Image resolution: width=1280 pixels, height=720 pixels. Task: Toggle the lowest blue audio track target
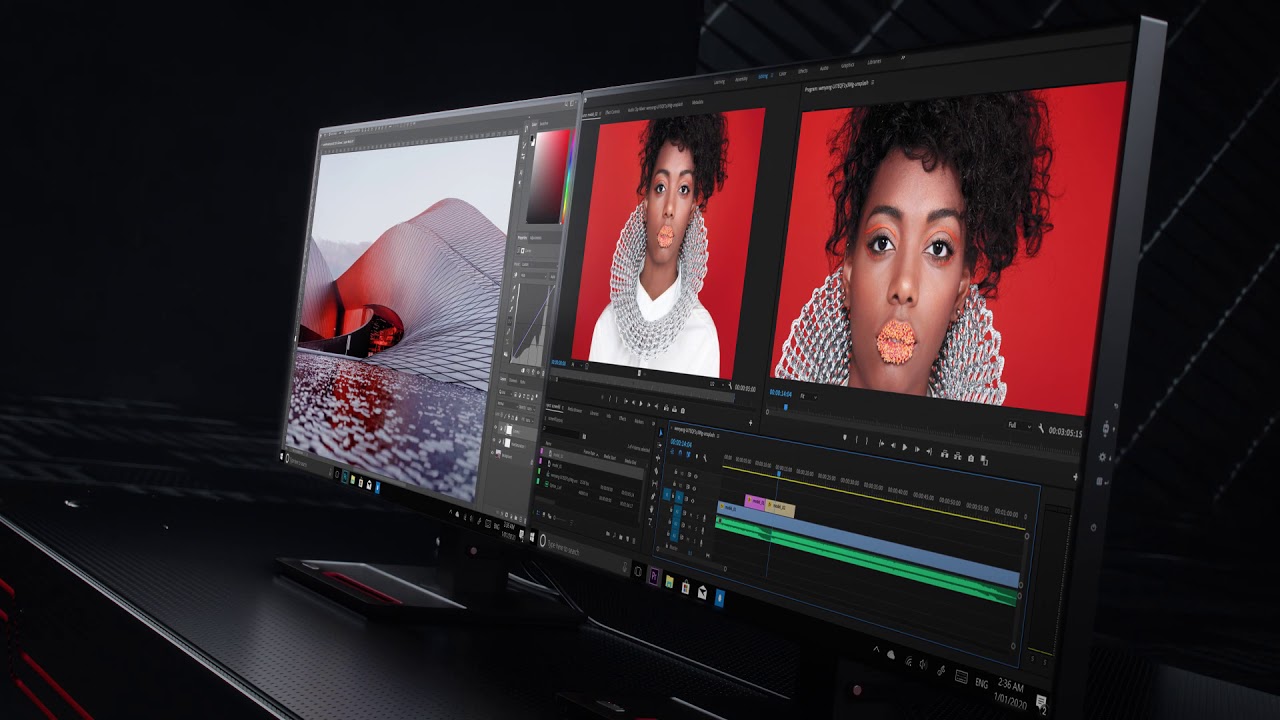tap(678, 534)
